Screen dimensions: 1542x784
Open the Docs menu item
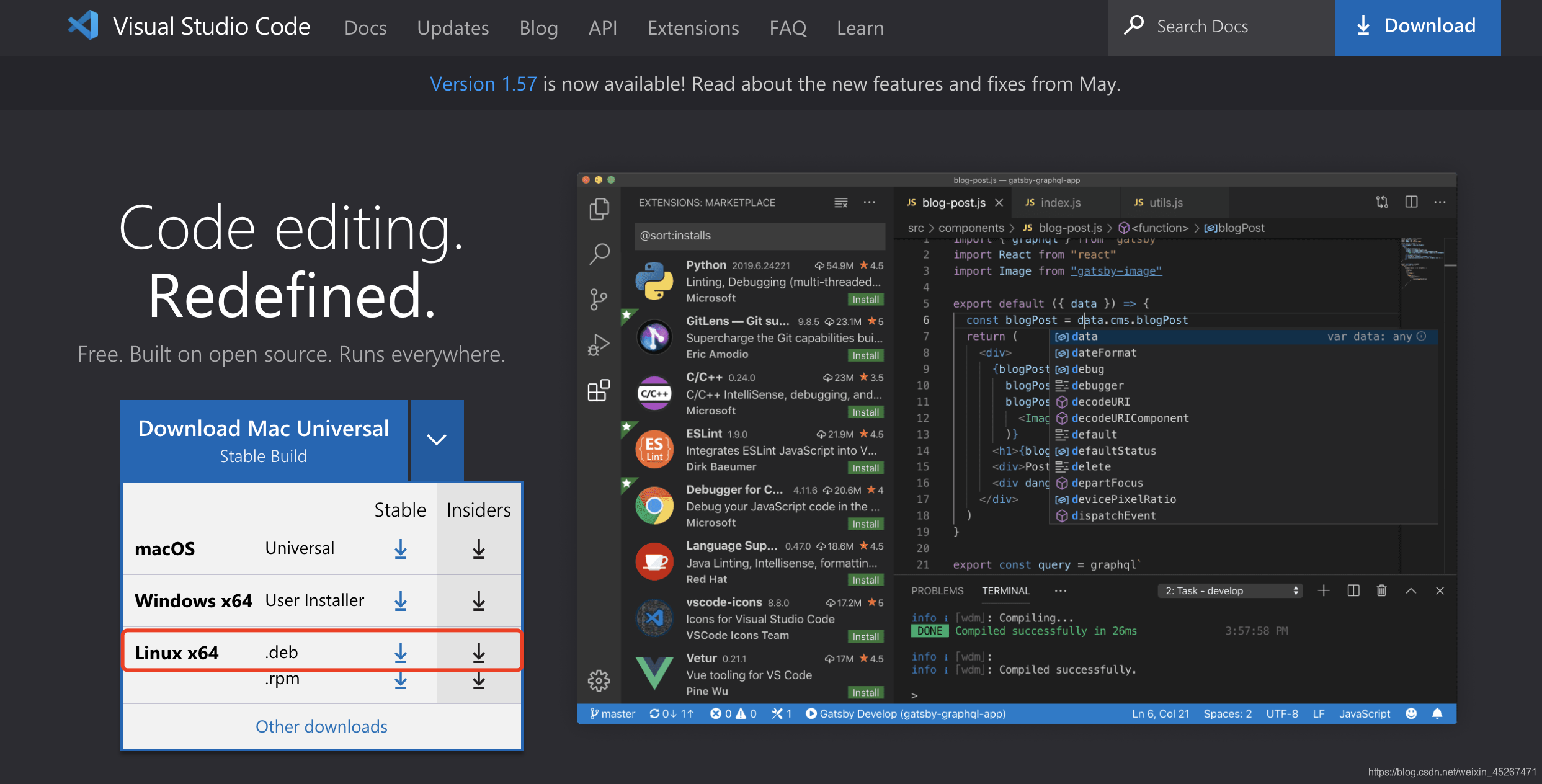tap(365, 28)
